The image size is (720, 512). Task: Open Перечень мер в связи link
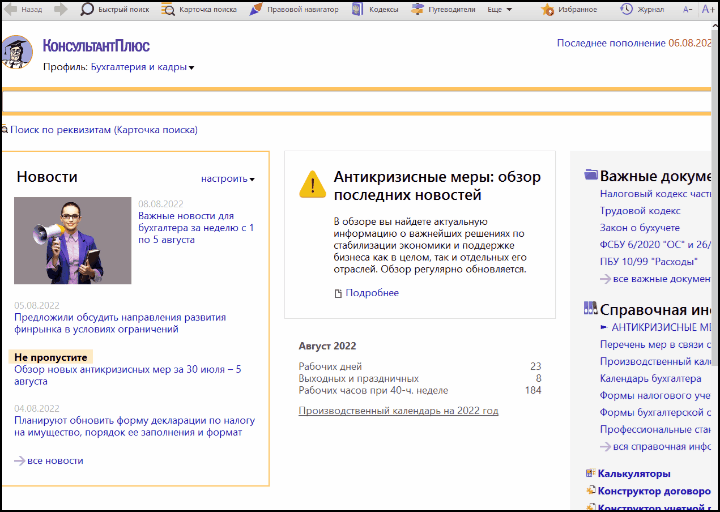click(x=655, y=344)
